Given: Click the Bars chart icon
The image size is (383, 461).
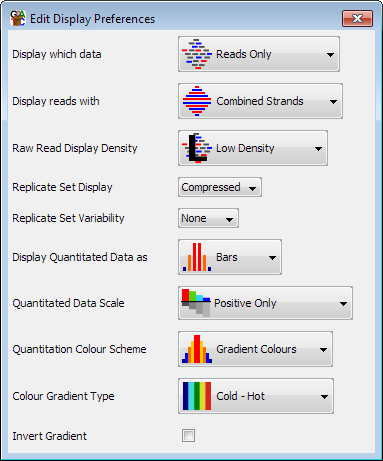Looking at the screenshot, I should pos(197,257).
